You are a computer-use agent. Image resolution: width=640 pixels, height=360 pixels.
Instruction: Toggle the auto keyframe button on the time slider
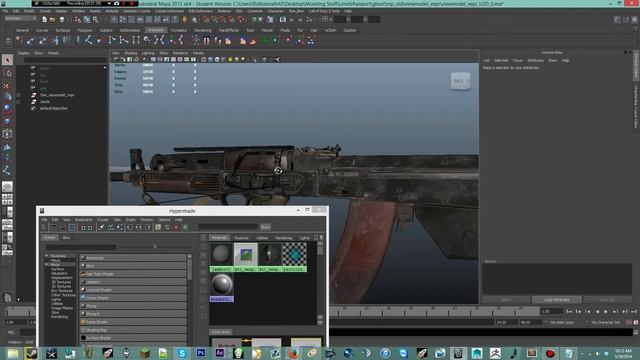[629, 322]
